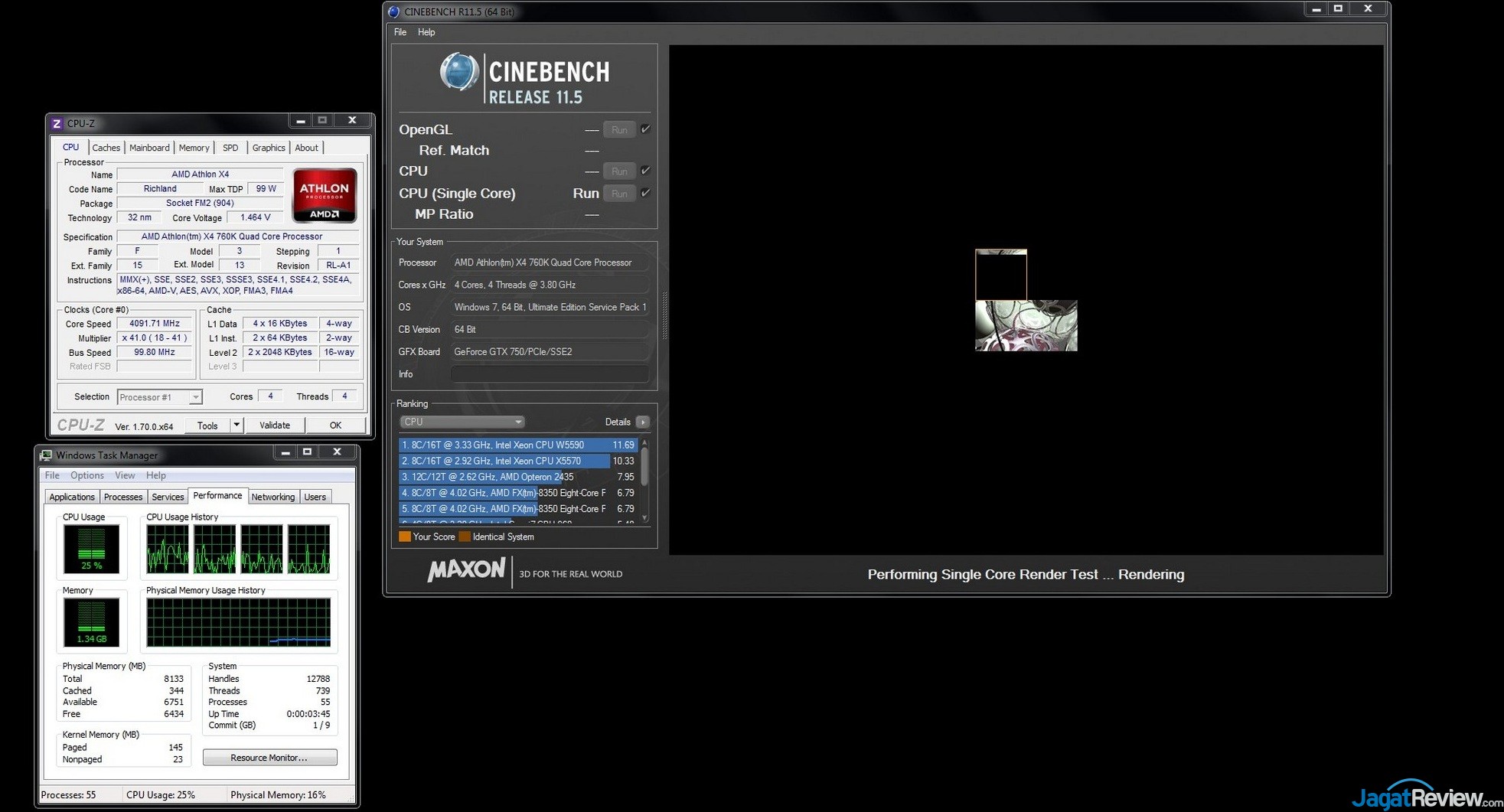The height and width of the screenshot is (812, 1504).
Task: Click the Task Manager title bar icon
Action: tap(46, 455)
